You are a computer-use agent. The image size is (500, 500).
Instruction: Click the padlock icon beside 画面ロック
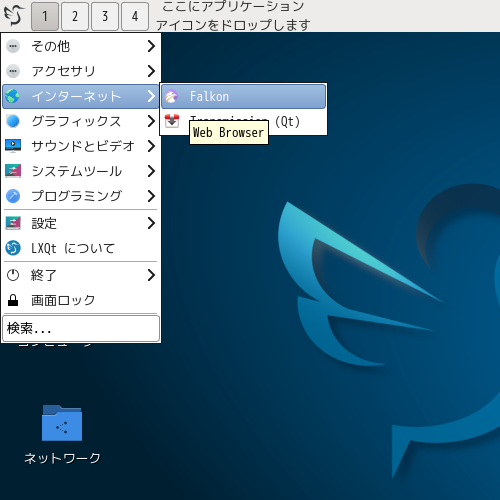point(13,300)
